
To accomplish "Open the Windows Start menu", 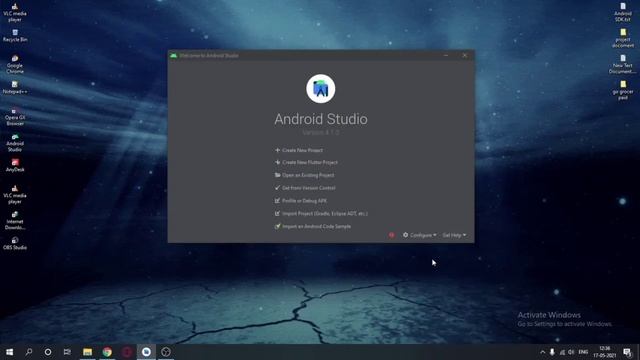I will [x=9, y=352].
